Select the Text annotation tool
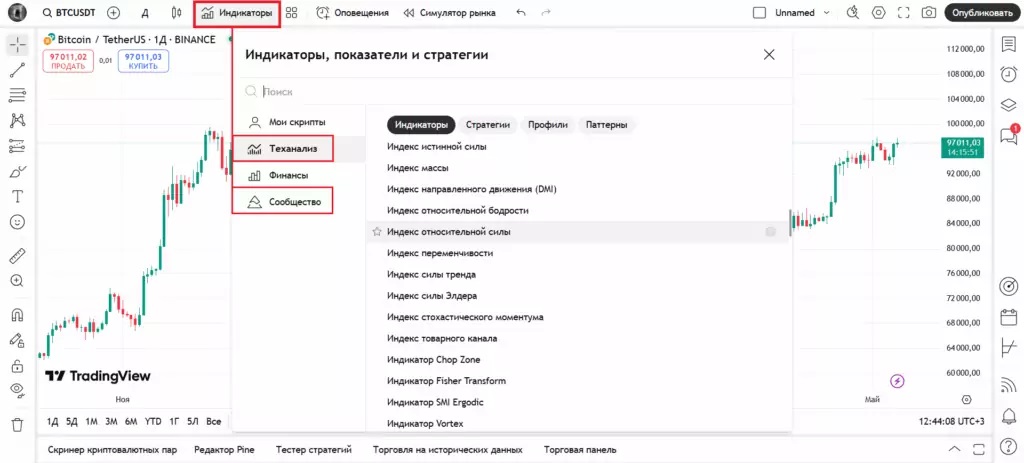 [18, 197]
